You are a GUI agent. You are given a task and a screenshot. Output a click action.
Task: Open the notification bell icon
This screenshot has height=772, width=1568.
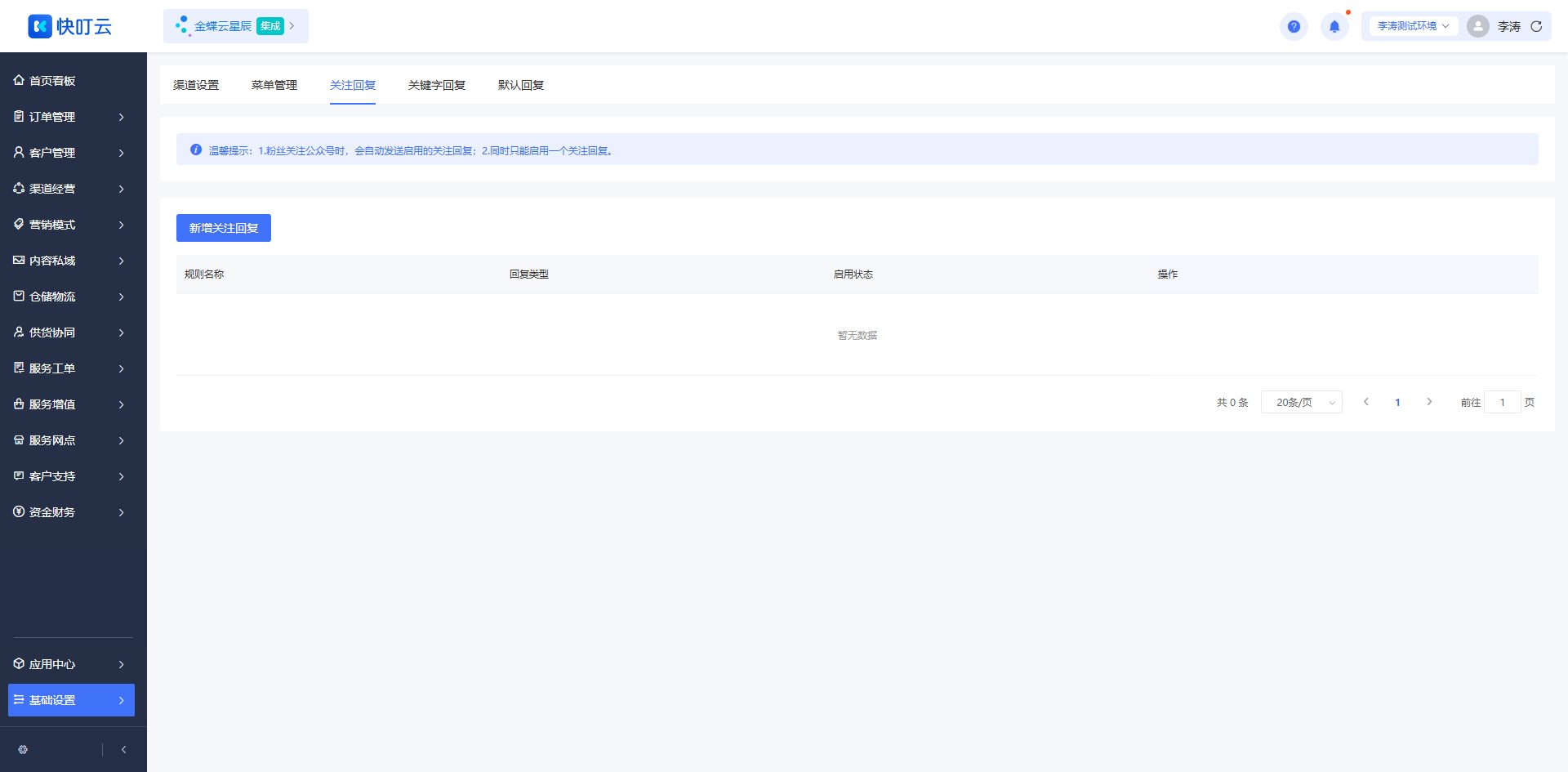[1334, 26]
